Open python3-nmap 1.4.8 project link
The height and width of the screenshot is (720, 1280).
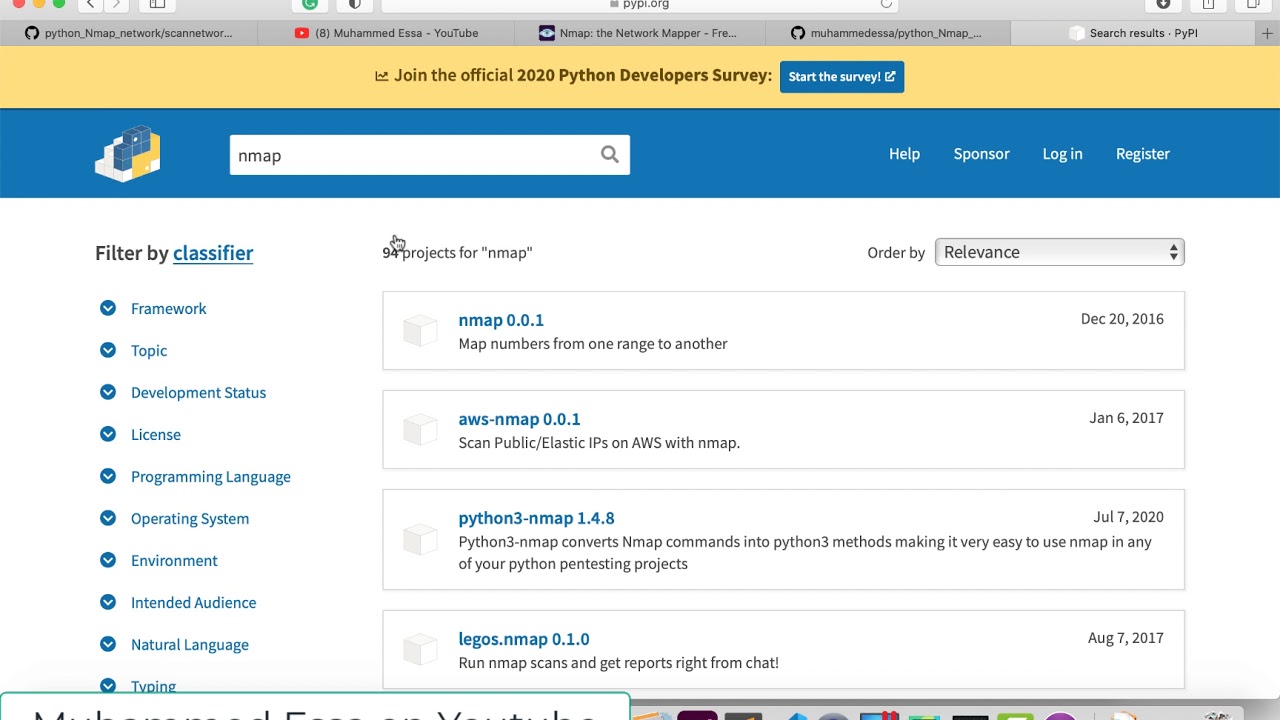pos(536,518)
